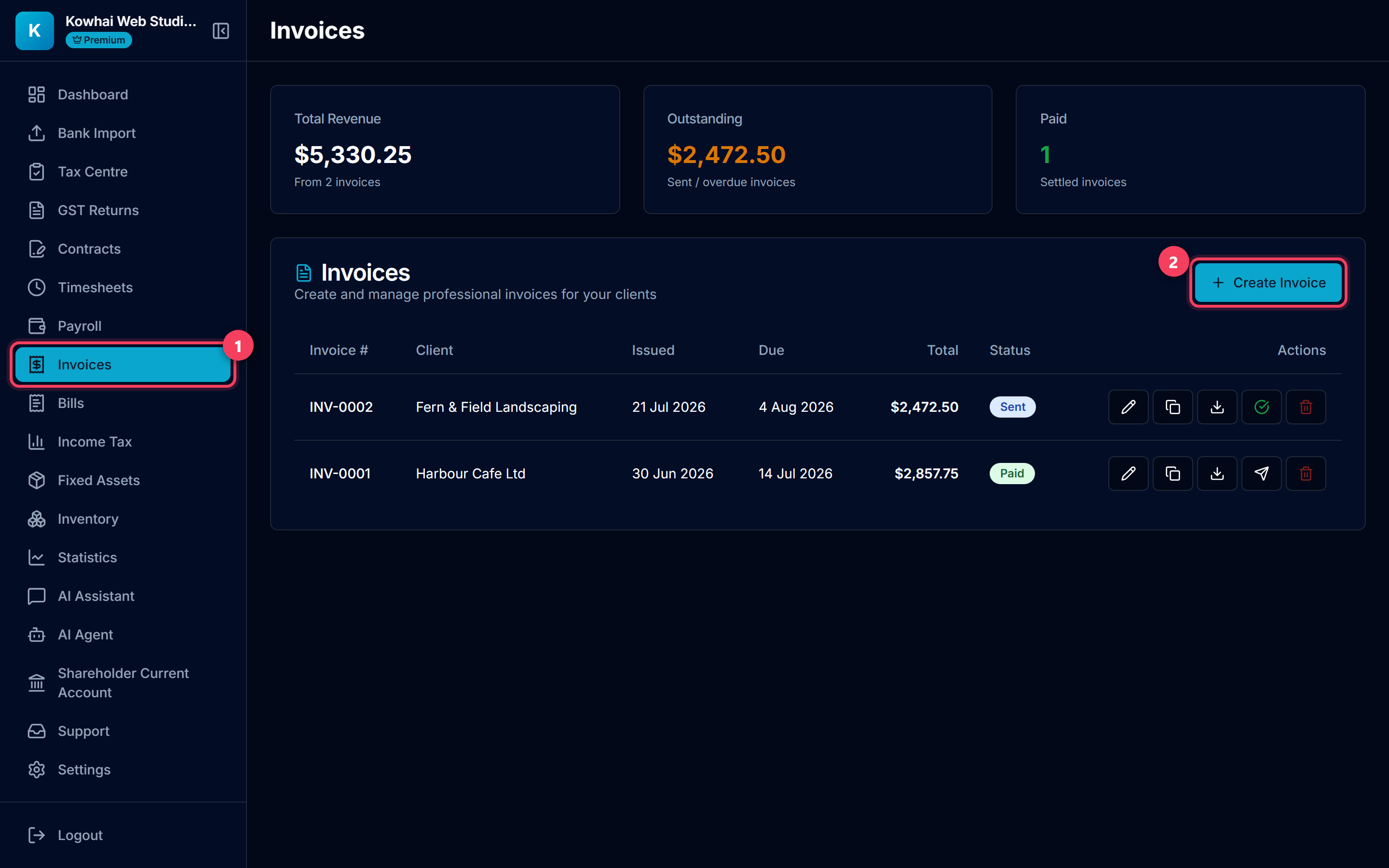Viewport: 1389px width, 868px height.
Task: Open Income Tax section
Action: point(123,441)
